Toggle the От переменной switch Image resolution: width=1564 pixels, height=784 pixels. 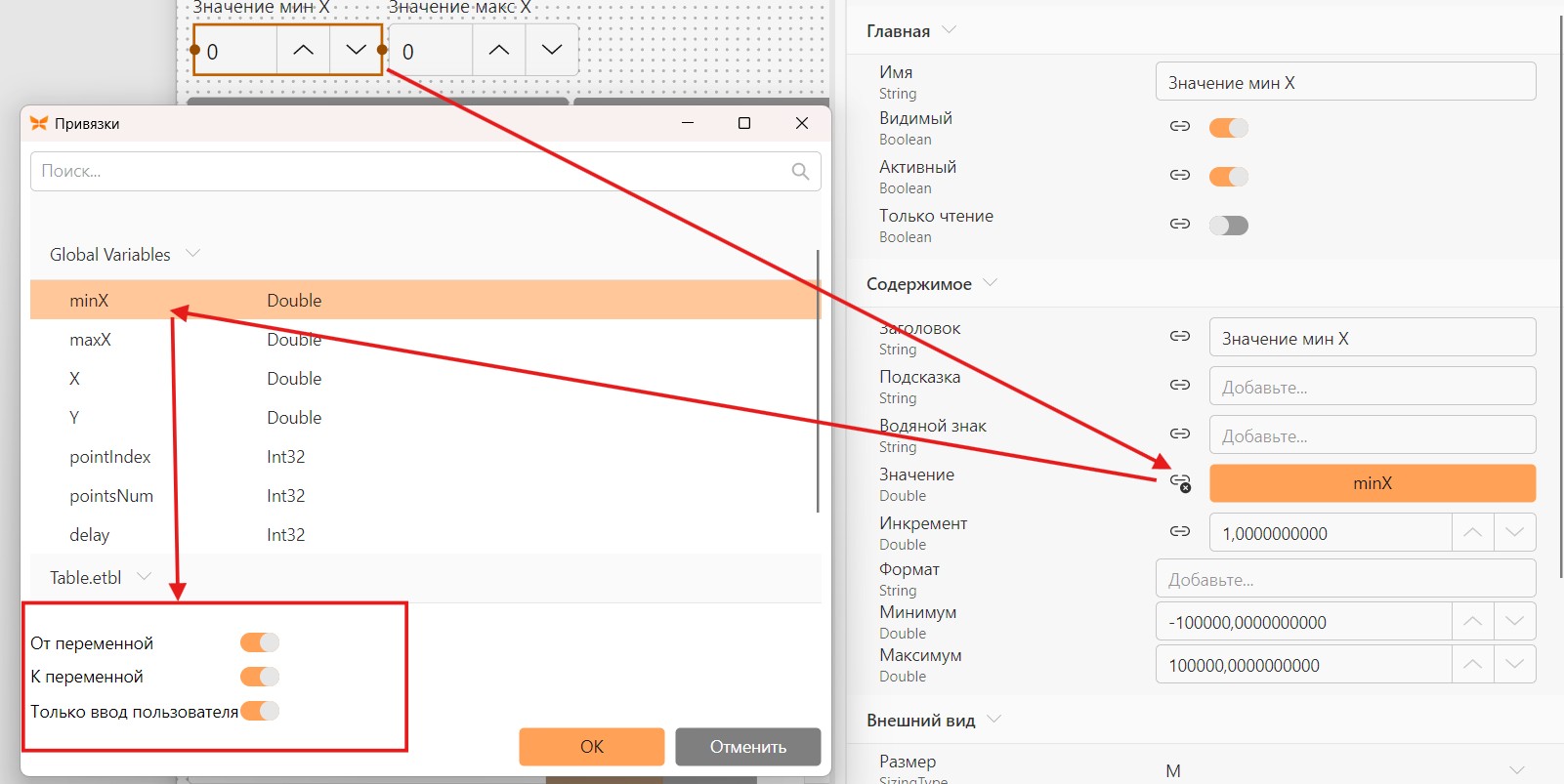pos(260,642)
